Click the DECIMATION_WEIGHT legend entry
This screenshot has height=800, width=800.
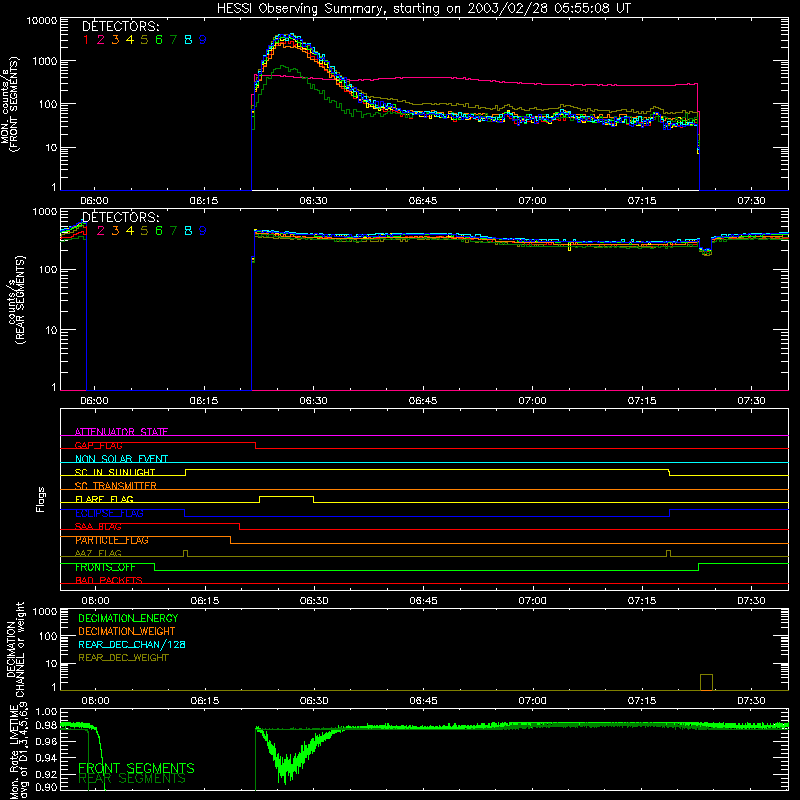(127, 631)
